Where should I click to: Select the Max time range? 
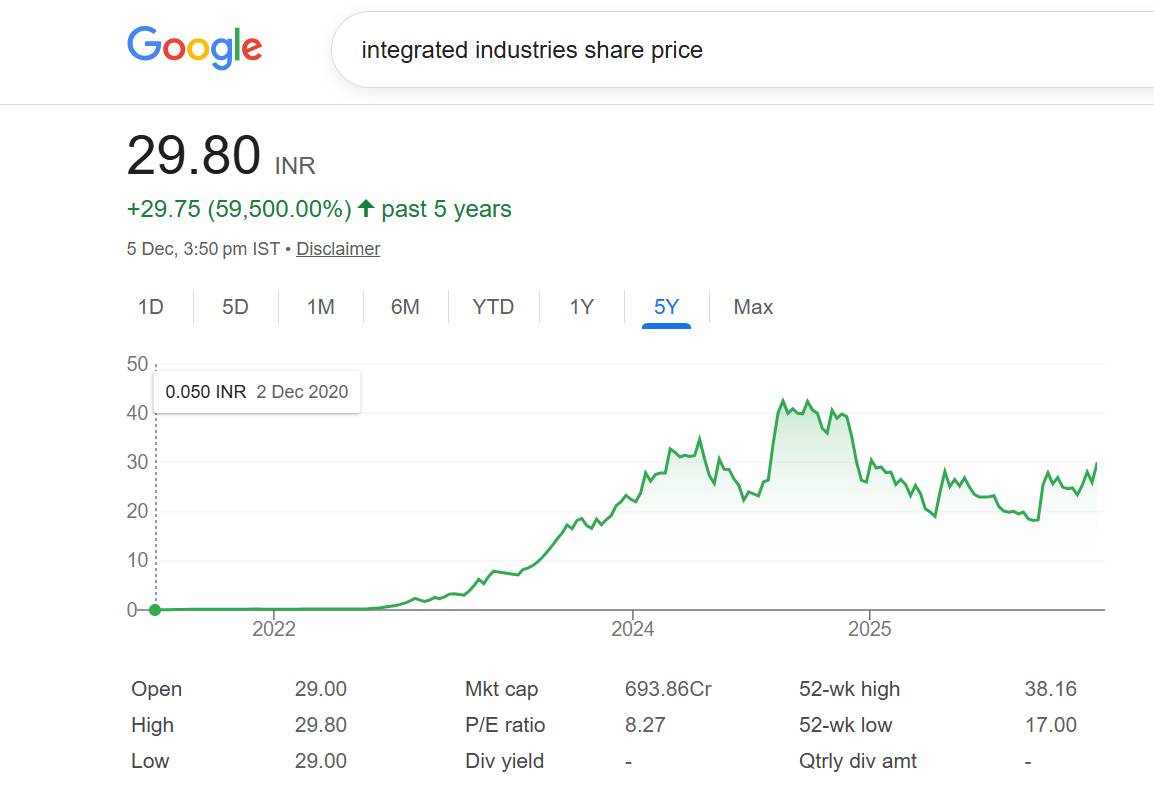pyautogui.click(x=752, y=307)
